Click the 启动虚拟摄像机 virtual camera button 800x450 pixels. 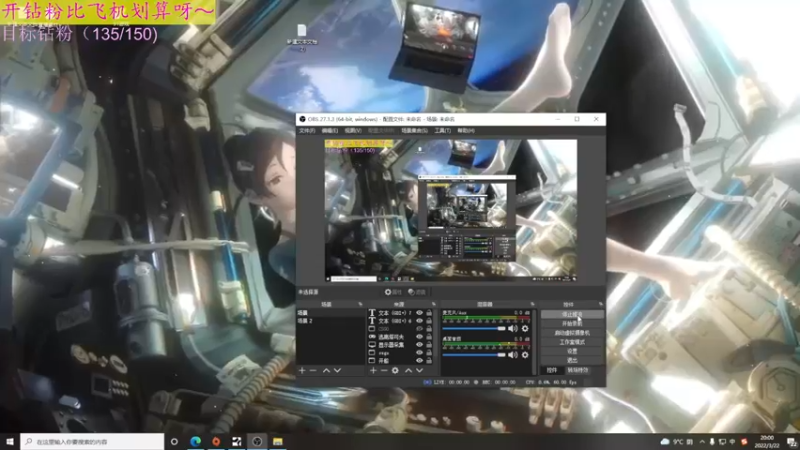pos(572,333)
